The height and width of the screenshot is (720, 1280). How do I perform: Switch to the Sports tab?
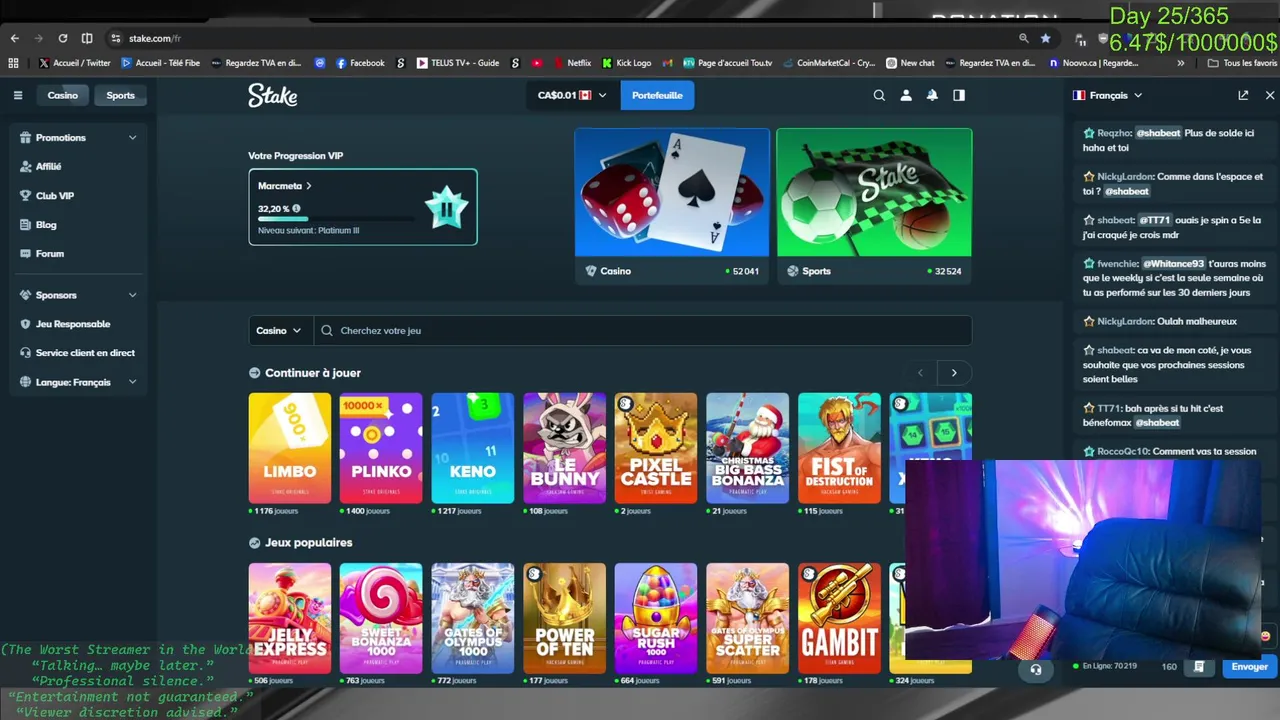click(x=120, y=95)
